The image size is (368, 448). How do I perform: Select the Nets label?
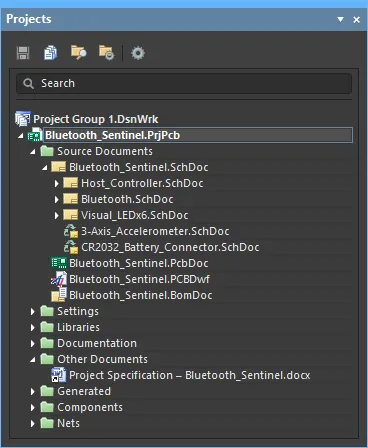click(68, 423)
